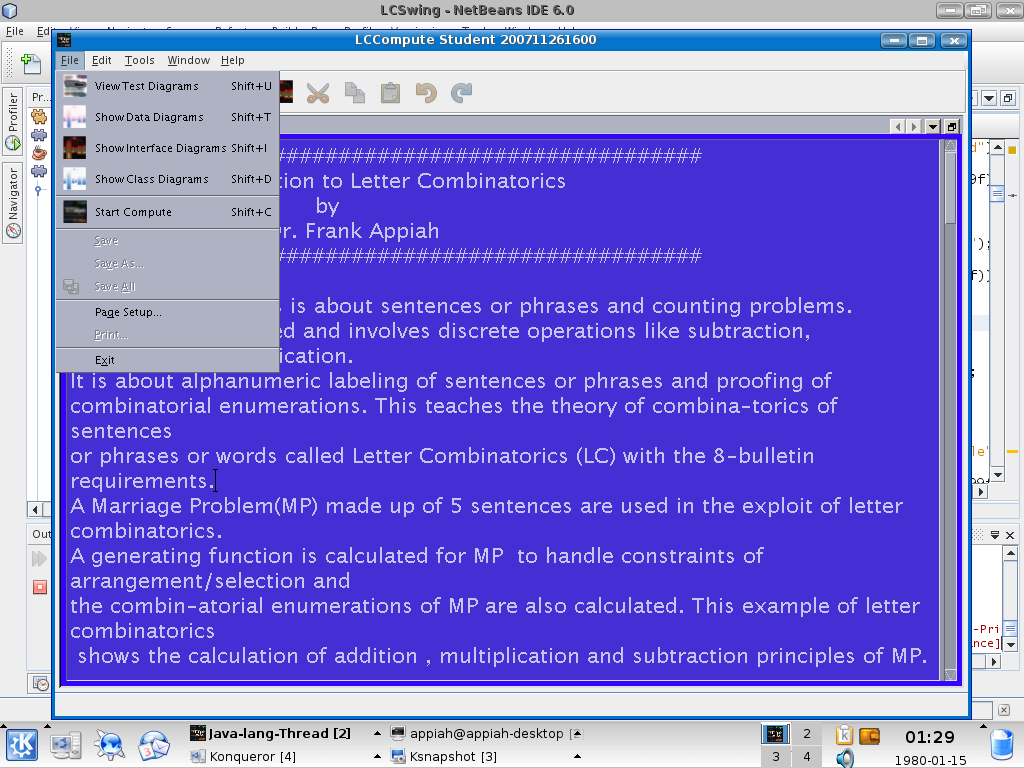The height and width of the screenshot is (768, 1024).
Task: Open the mail client panel icon
Action: [x=153, y=745]
